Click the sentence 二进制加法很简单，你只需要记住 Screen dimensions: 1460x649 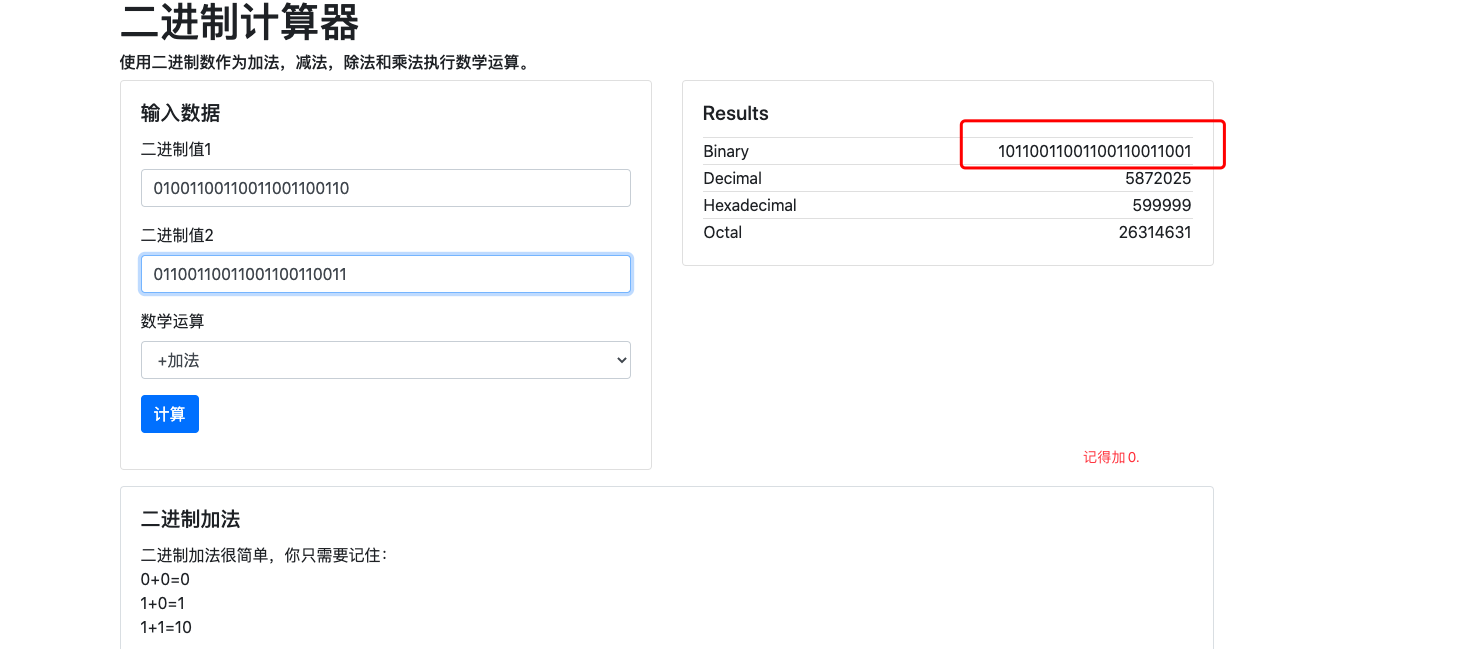pos(264,556)
